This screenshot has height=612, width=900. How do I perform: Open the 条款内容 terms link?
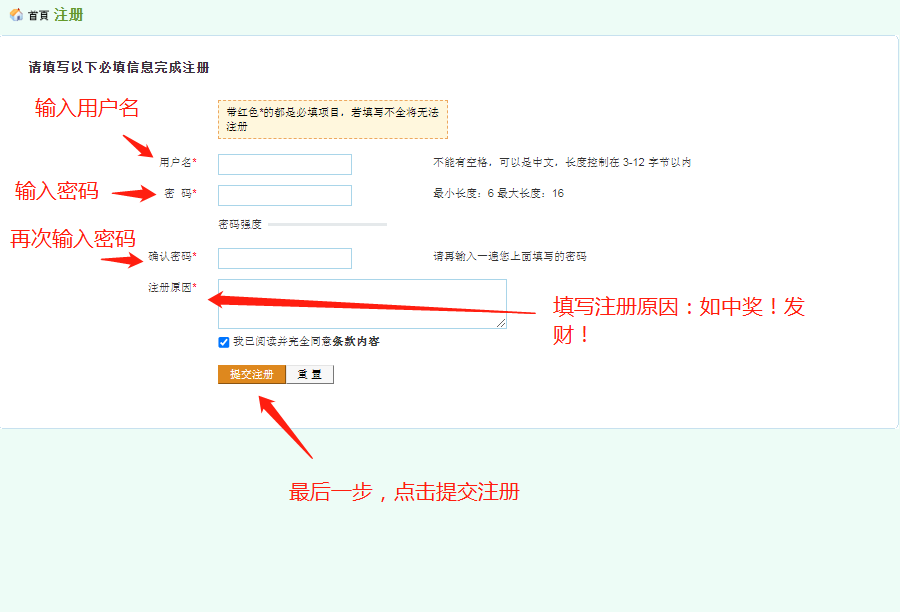click(x=356, y=342)
